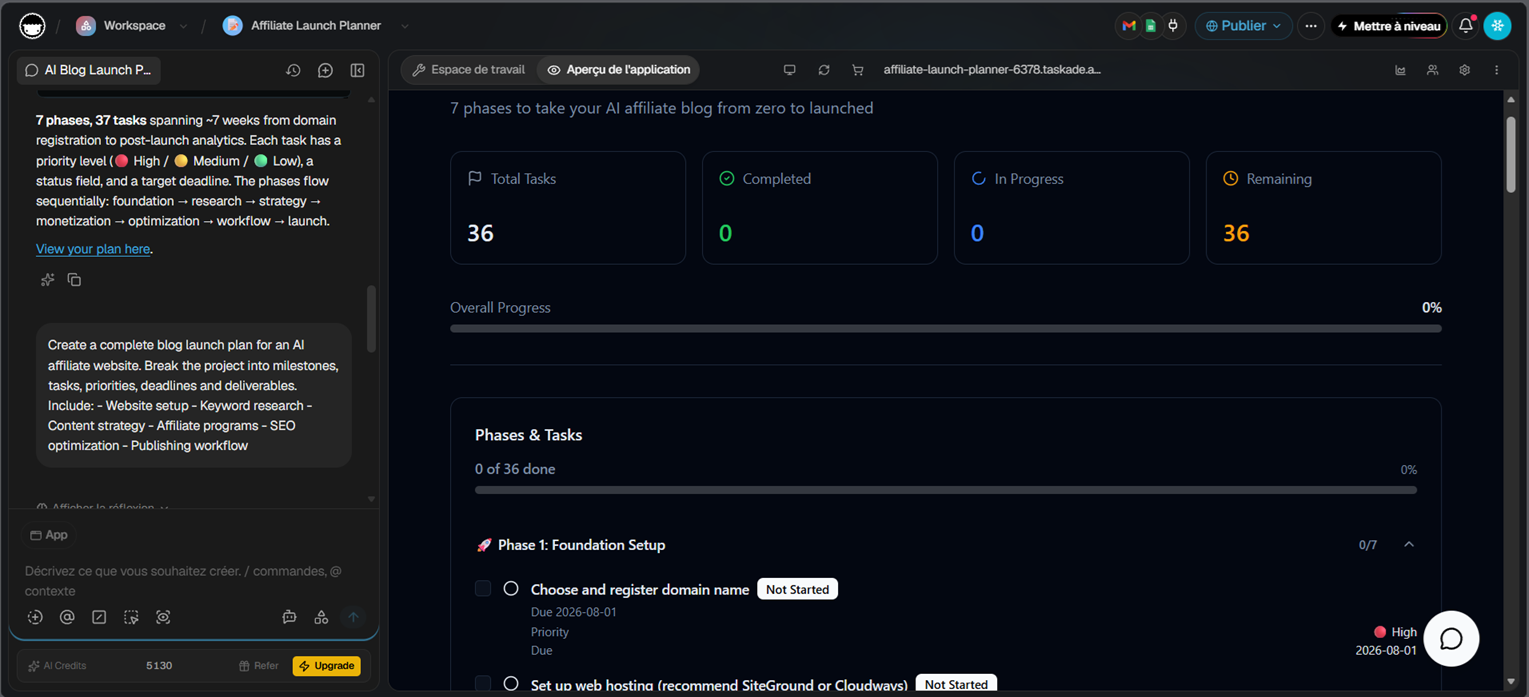Click the Affiliate Launch Planner breadcrumb
Screen dimensions: 1529x697
[x=302, y=26]
